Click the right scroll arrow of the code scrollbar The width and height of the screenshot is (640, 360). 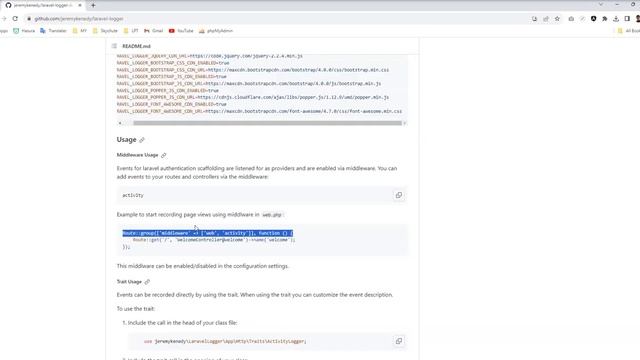[404, 123]
